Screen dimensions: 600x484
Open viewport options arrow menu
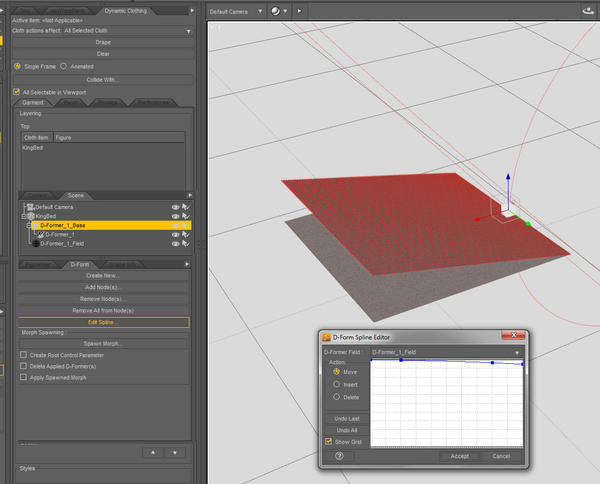click(299, 11)
